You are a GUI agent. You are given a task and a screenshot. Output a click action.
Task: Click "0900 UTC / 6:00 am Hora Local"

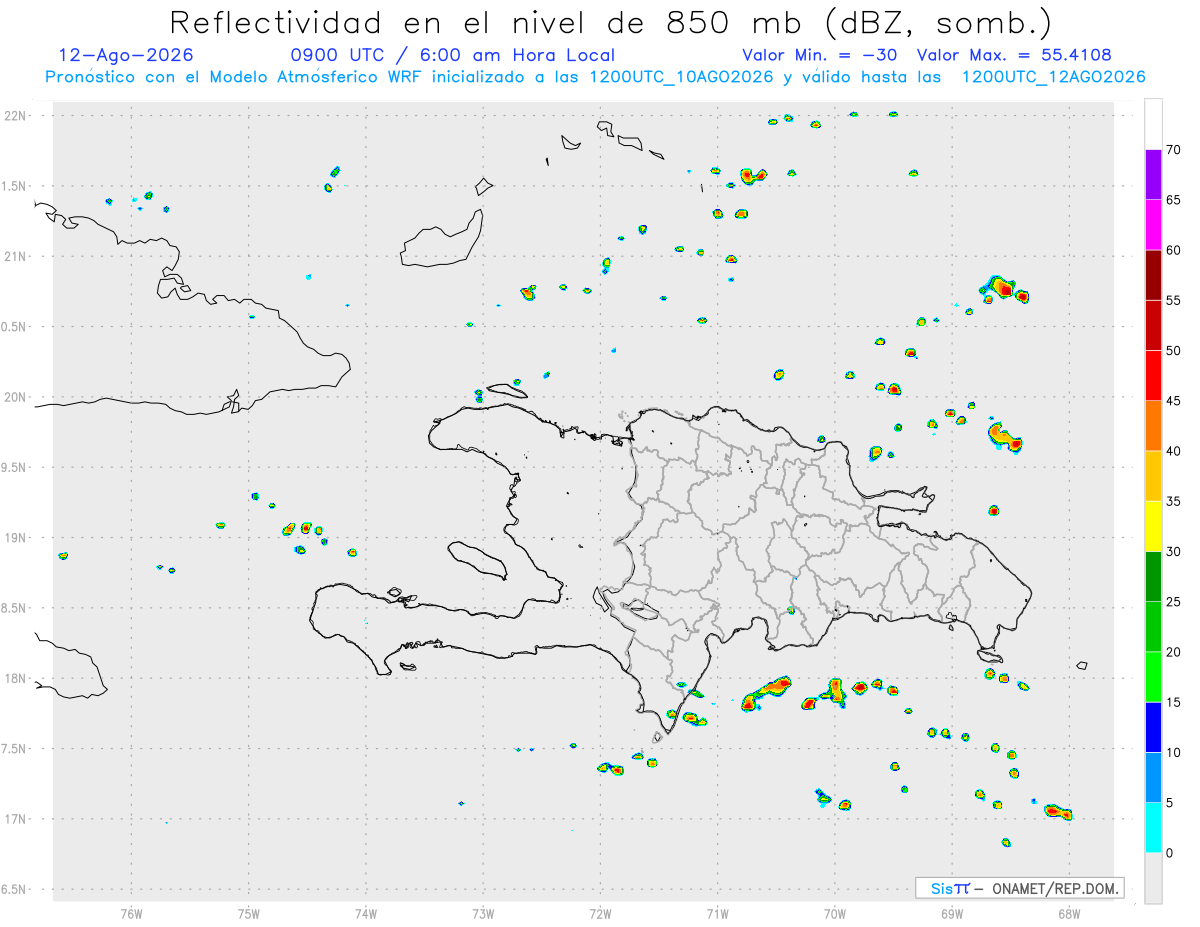453,55
